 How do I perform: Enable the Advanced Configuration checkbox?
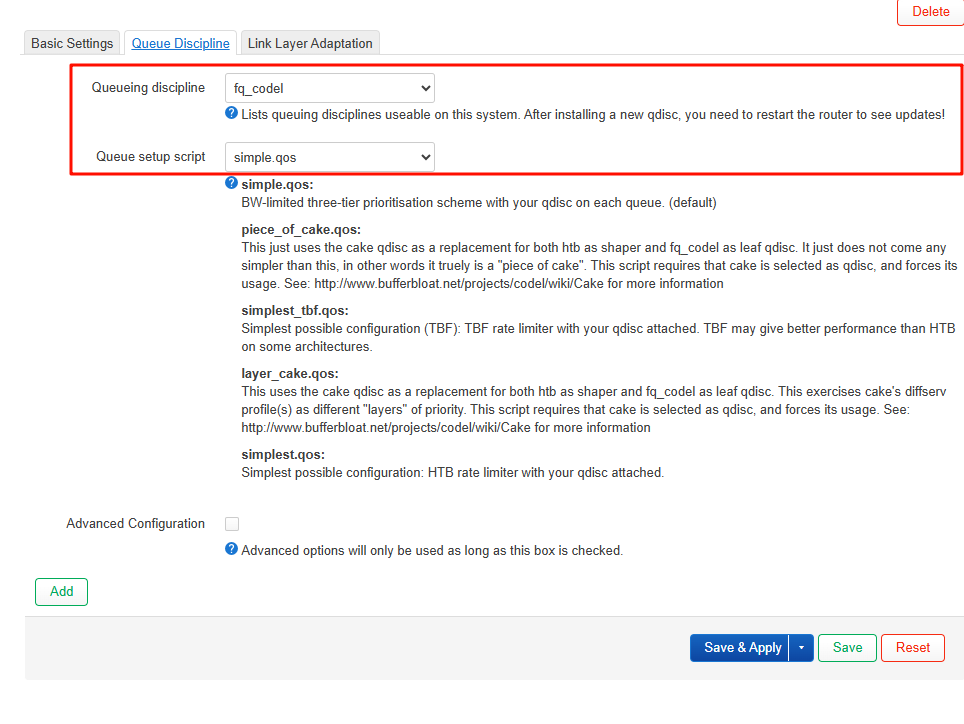pos(232,524)
